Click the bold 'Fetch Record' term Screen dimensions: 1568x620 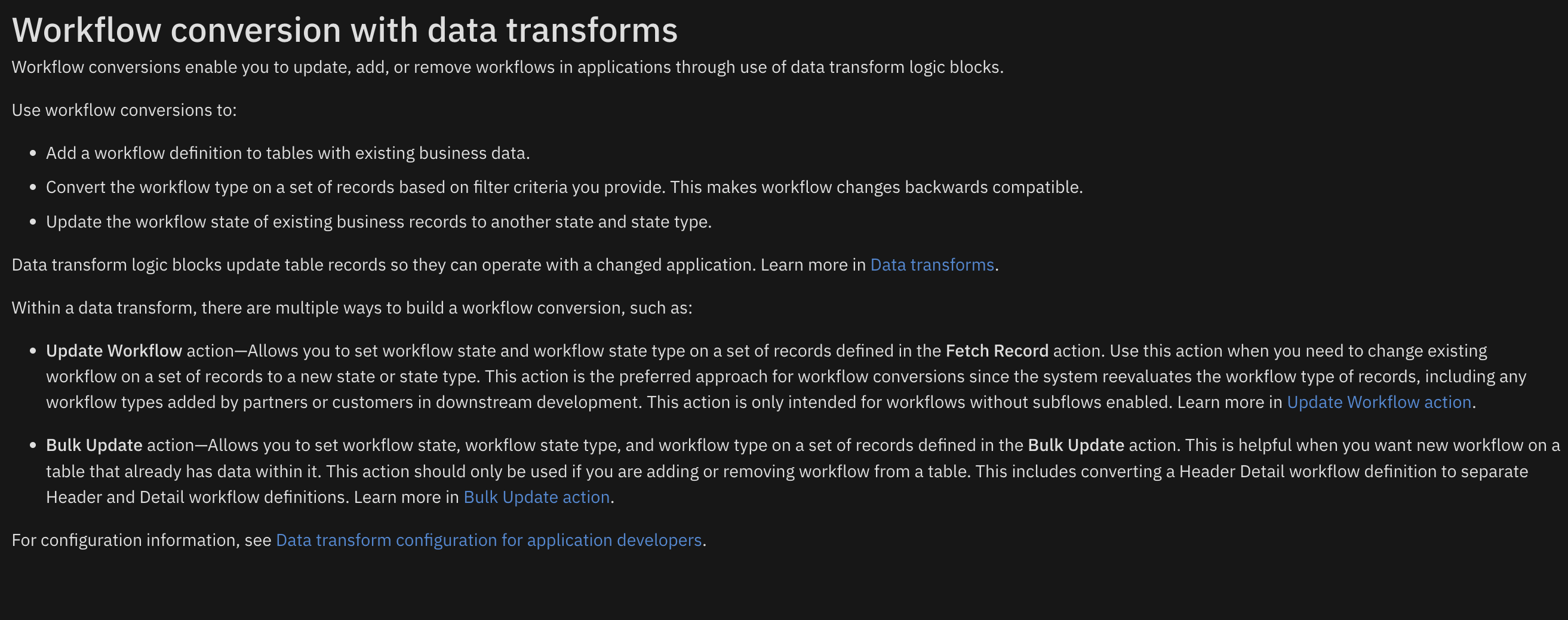point(997,351)
